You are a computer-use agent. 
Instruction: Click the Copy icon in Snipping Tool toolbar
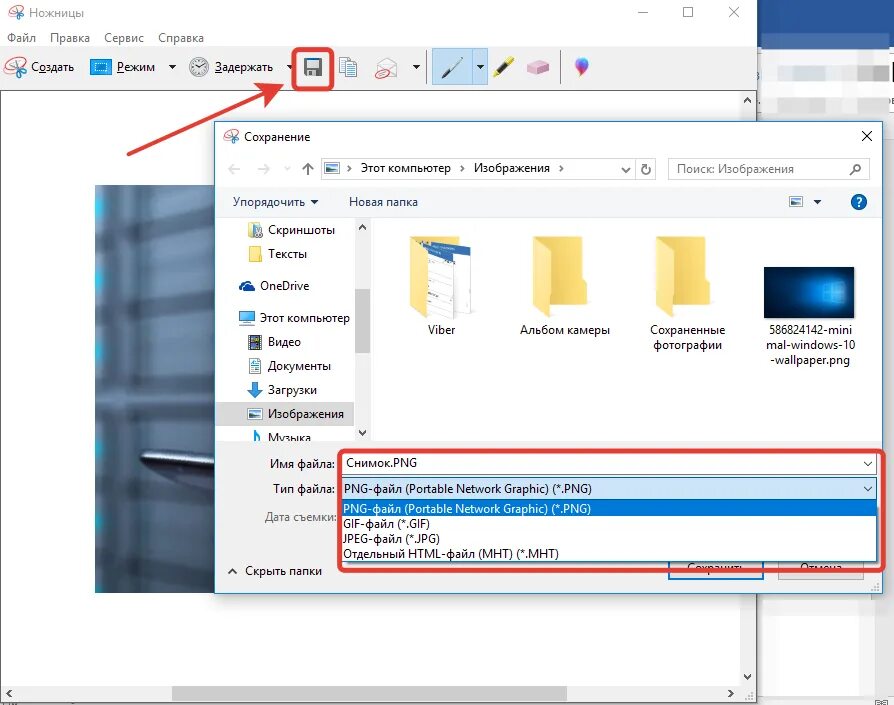coord(348,67)
